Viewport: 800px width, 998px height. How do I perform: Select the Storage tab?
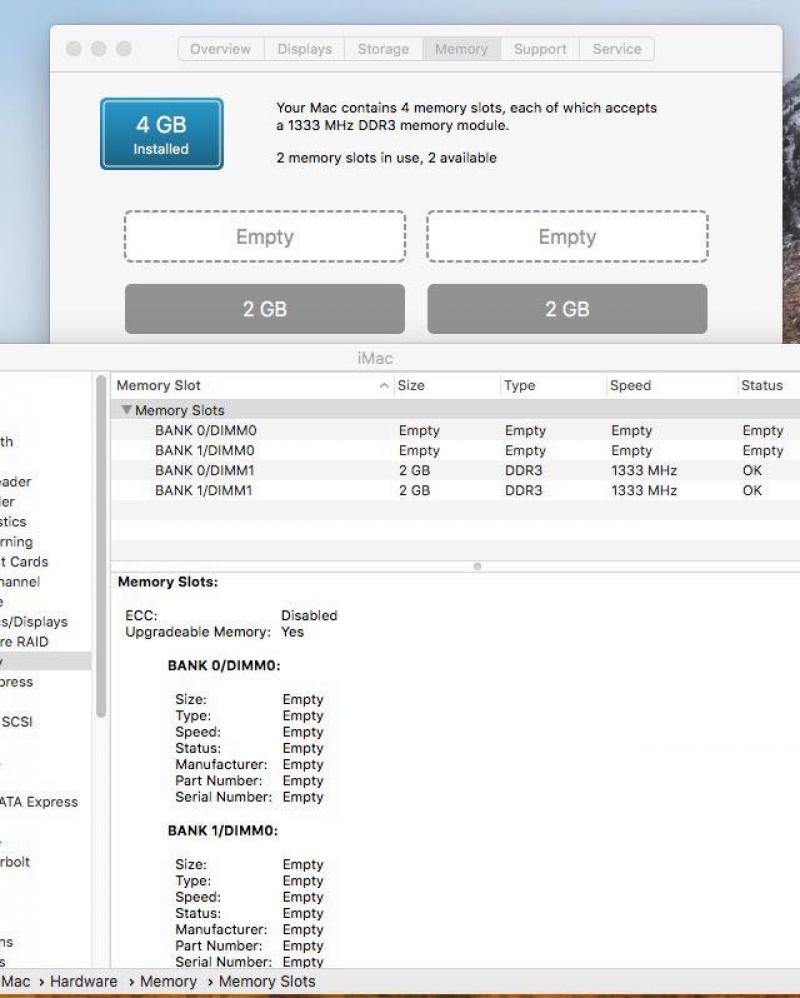383,49
